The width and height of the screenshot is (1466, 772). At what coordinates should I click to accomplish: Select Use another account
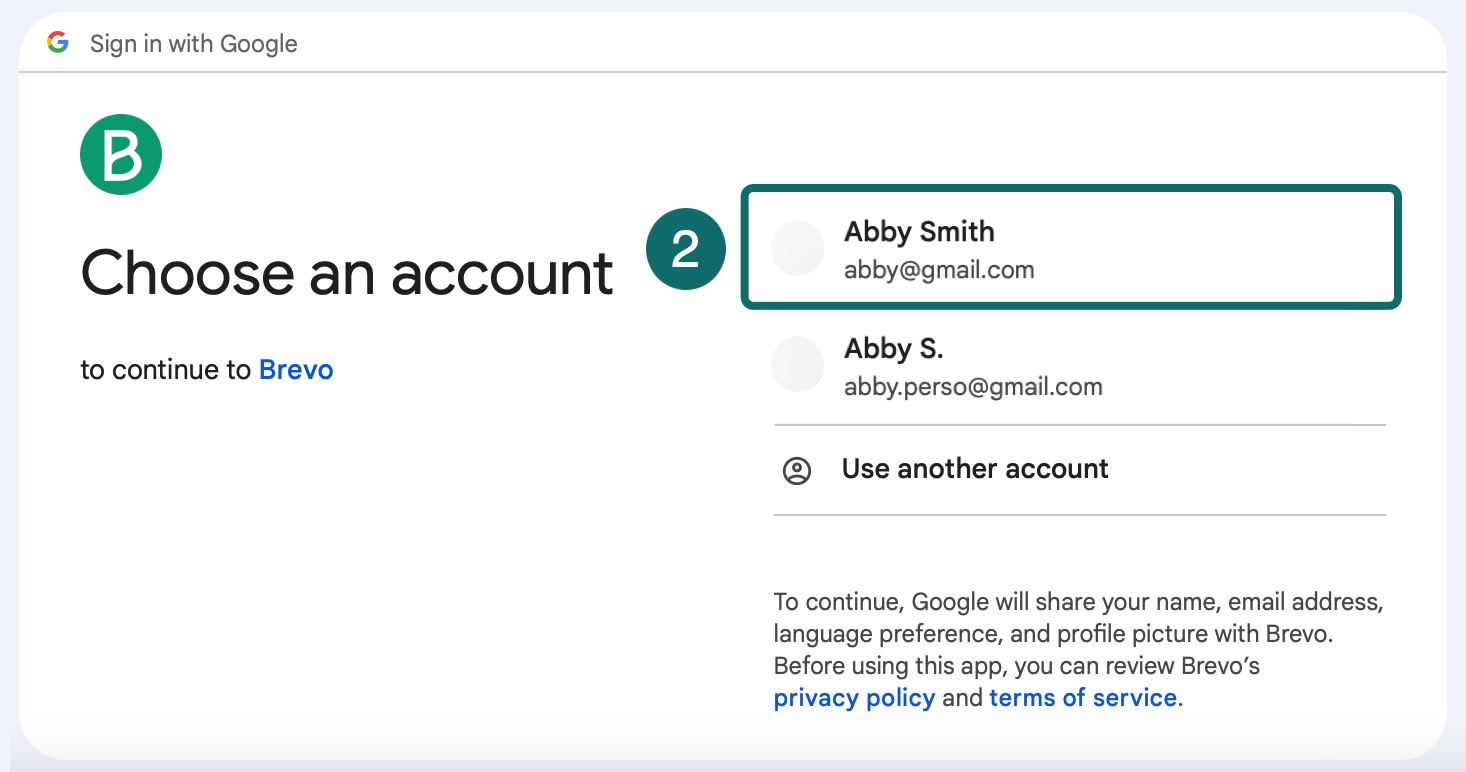[975, 468]
